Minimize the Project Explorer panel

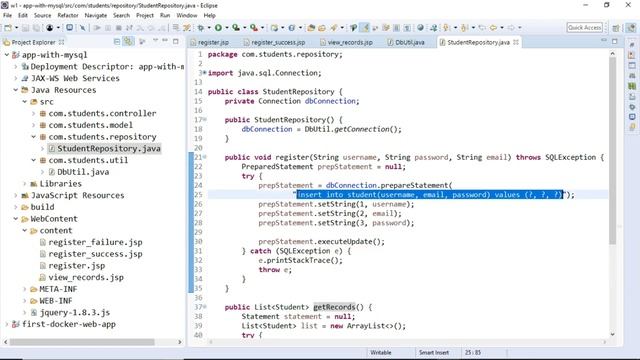pos(165,41)
